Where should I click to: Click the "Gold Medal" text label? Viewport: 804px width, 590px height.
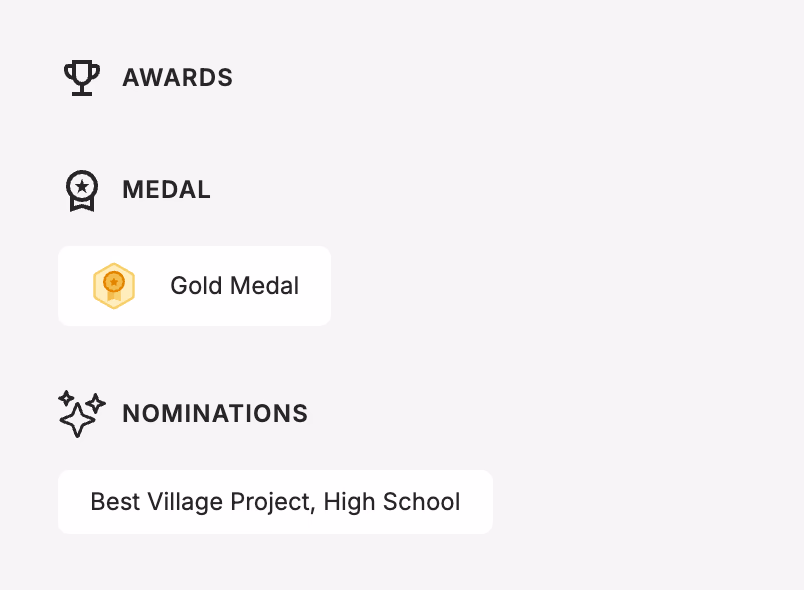click(234, 286)
